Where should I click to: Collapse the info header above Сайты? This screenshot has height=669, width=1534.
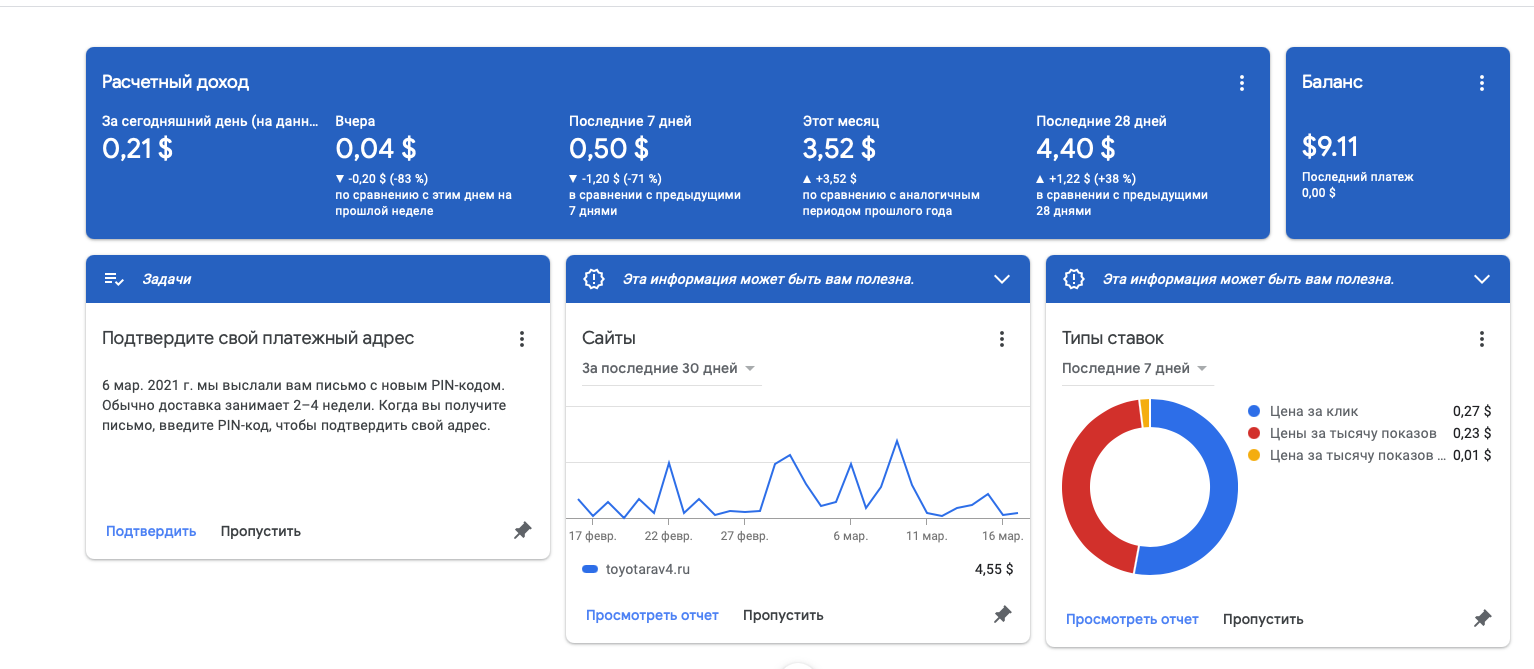[x=1002, y=279]
